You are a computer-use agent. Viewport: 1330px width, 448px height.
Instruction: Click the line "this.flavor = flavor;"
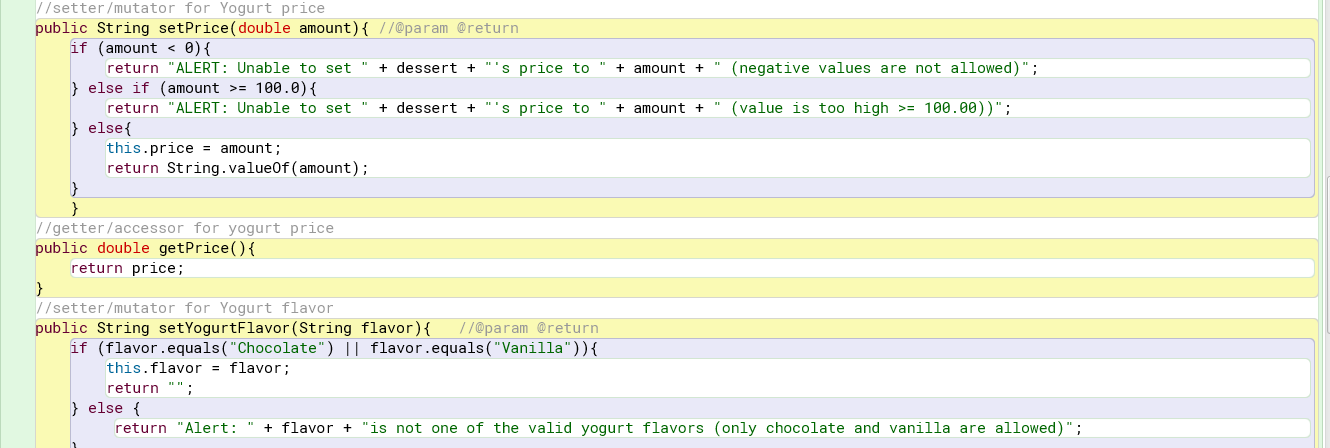click(x=198, y=368)
